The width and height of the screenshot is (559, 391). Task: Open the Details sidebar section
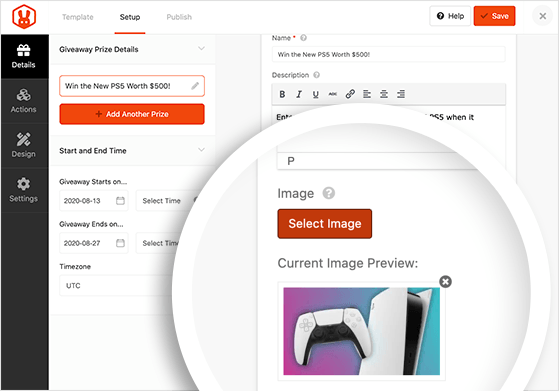tap(24, 56)
